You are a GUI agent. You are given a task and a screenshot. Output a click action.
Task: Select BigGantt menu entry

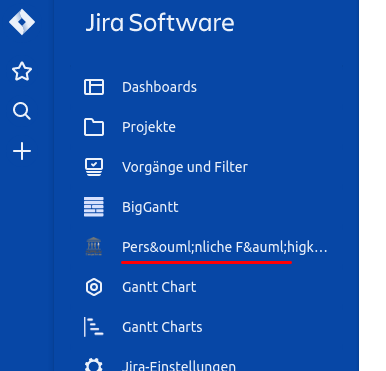click(150, 207)
